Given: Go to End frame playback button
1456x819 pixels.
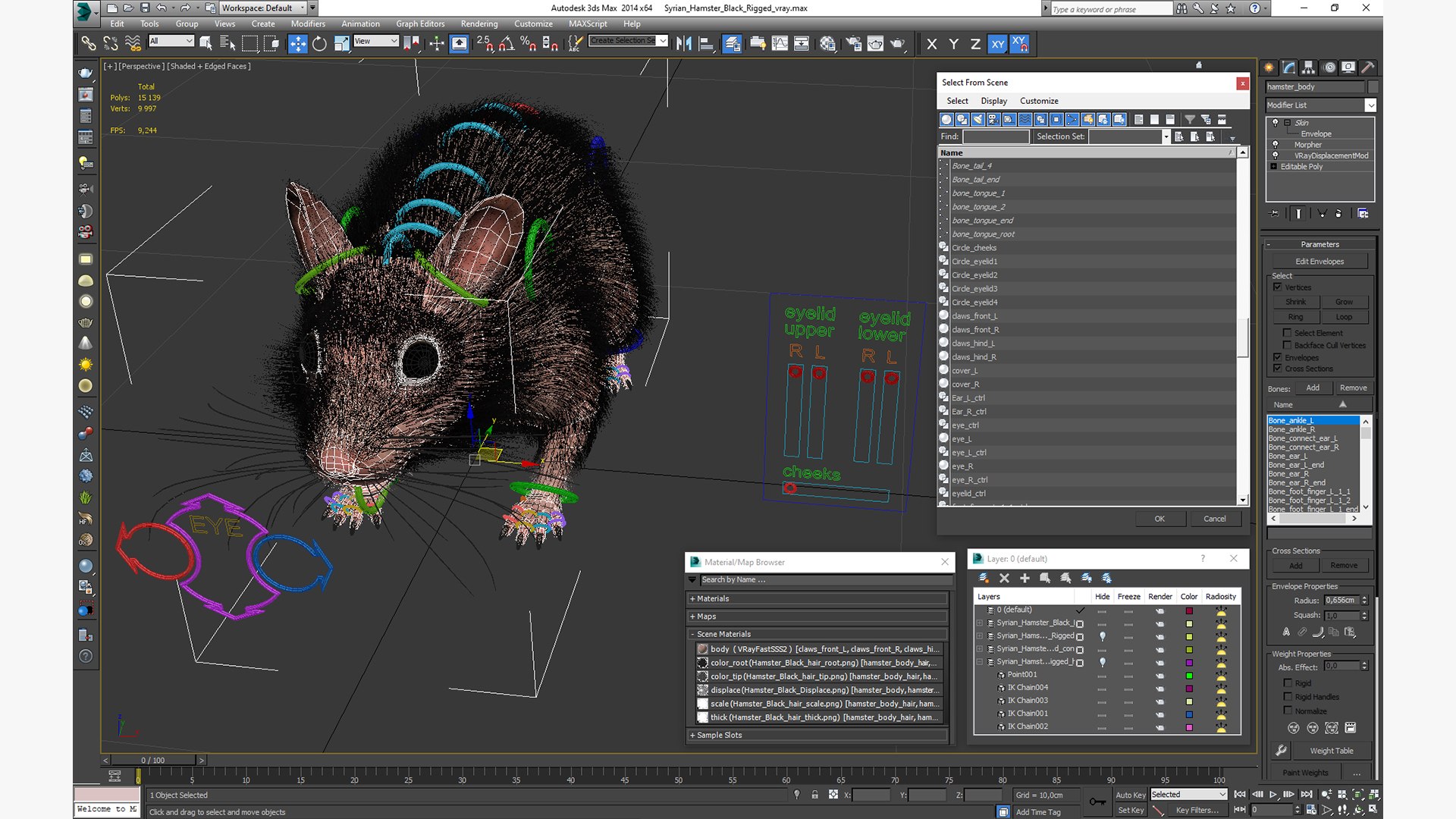Looking at the screenshot, I should pos(1306,795).
